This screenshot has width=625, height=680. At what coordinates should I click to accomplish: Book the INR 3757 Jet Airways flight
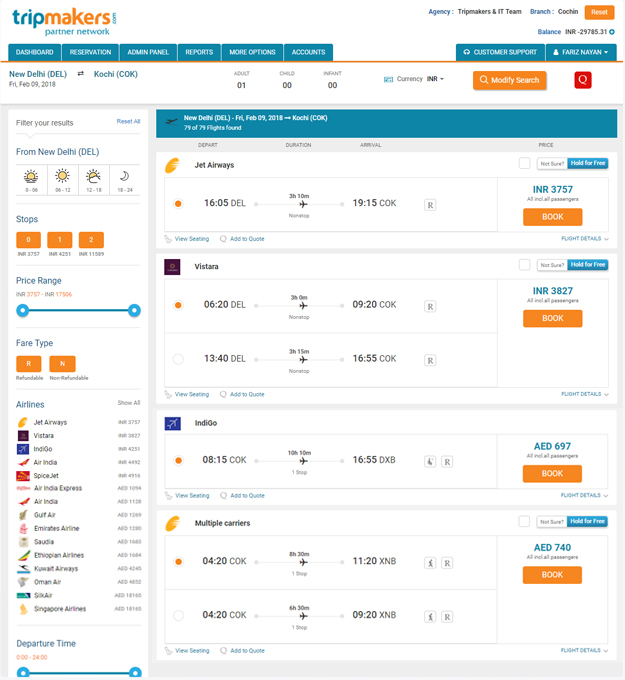click(553, 217)
